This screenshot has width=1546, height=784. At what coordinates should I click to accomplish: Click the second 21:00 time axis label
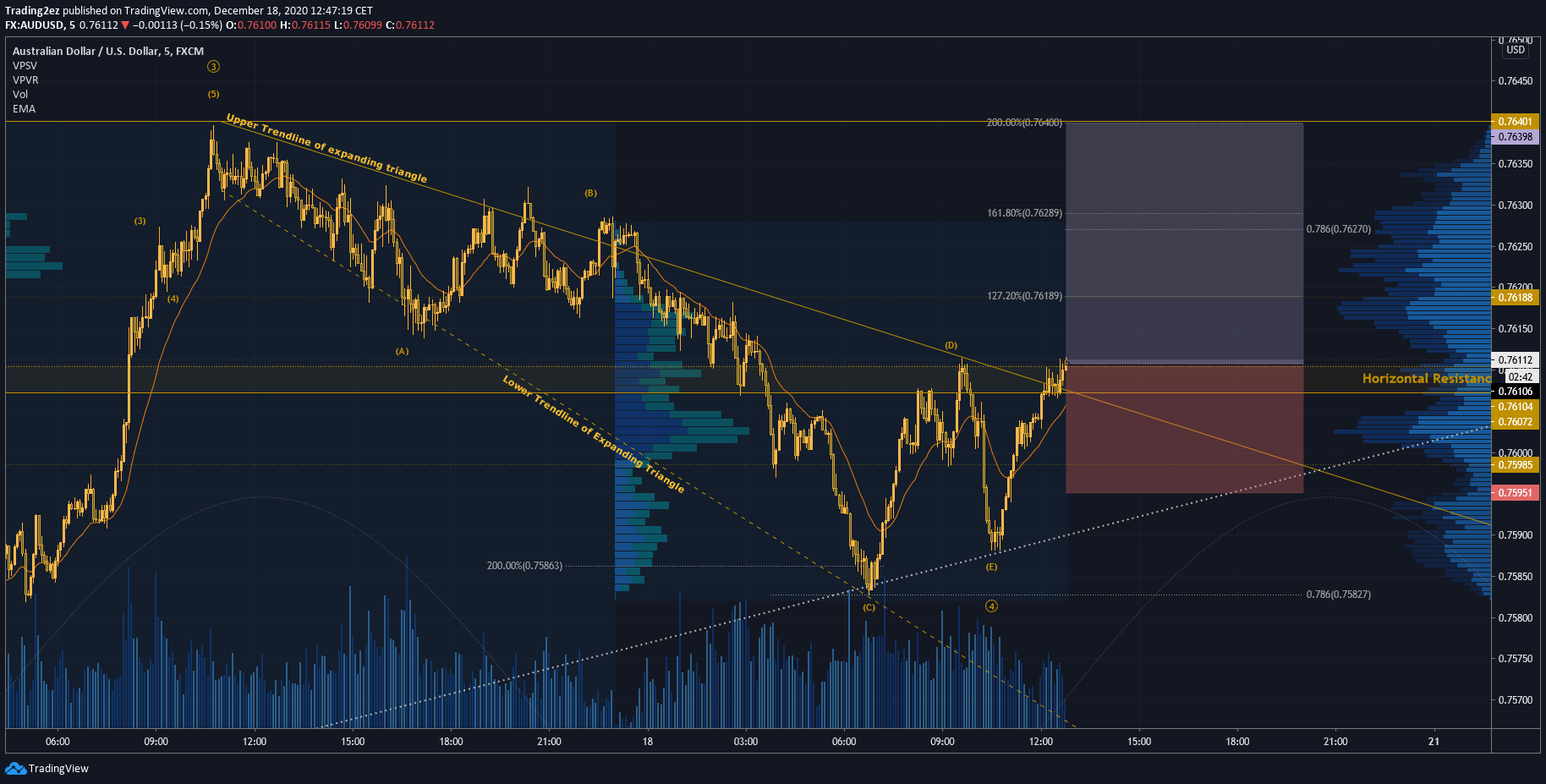1335,742
